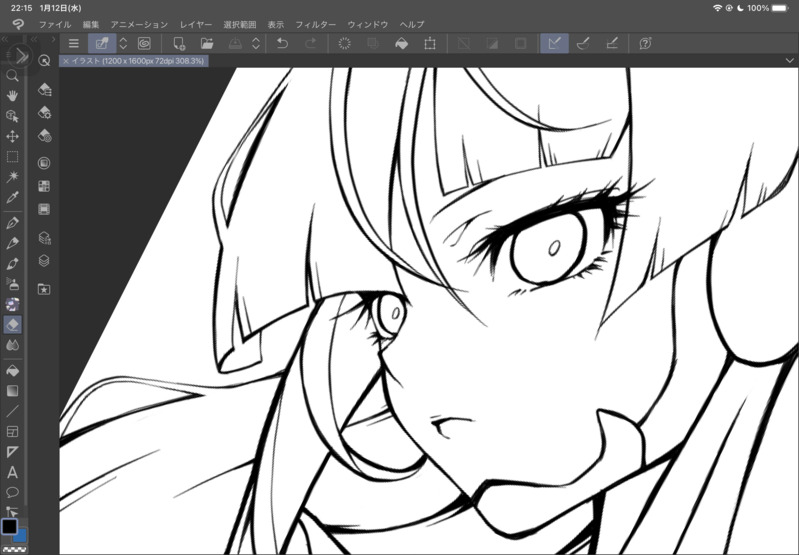The height and width of the screenshot is (555, 799).
Task: Select the Zoom magnifier tool
Action: (x=12, y=76)
